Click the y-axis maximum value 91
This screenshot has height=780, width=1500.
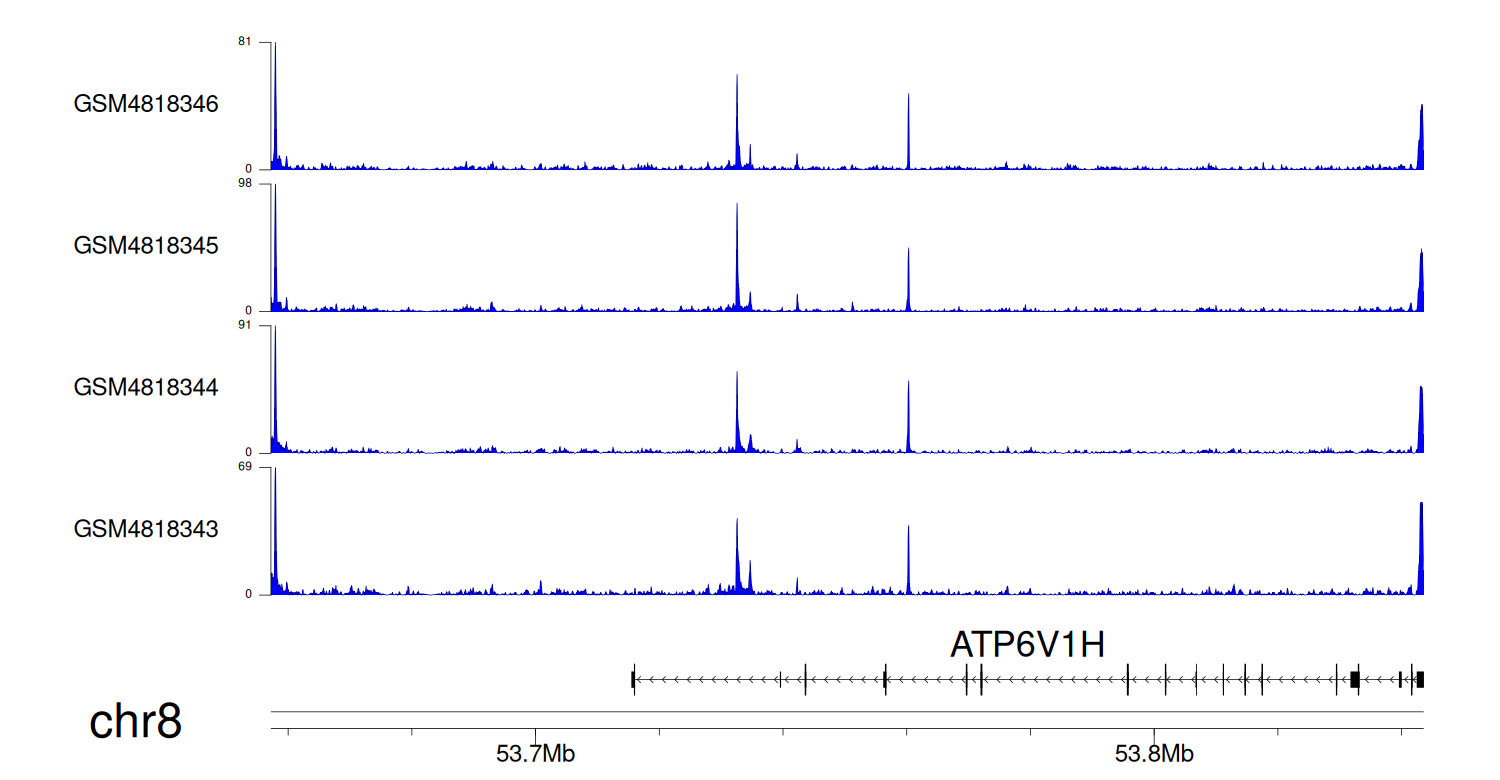pos(245,325)
